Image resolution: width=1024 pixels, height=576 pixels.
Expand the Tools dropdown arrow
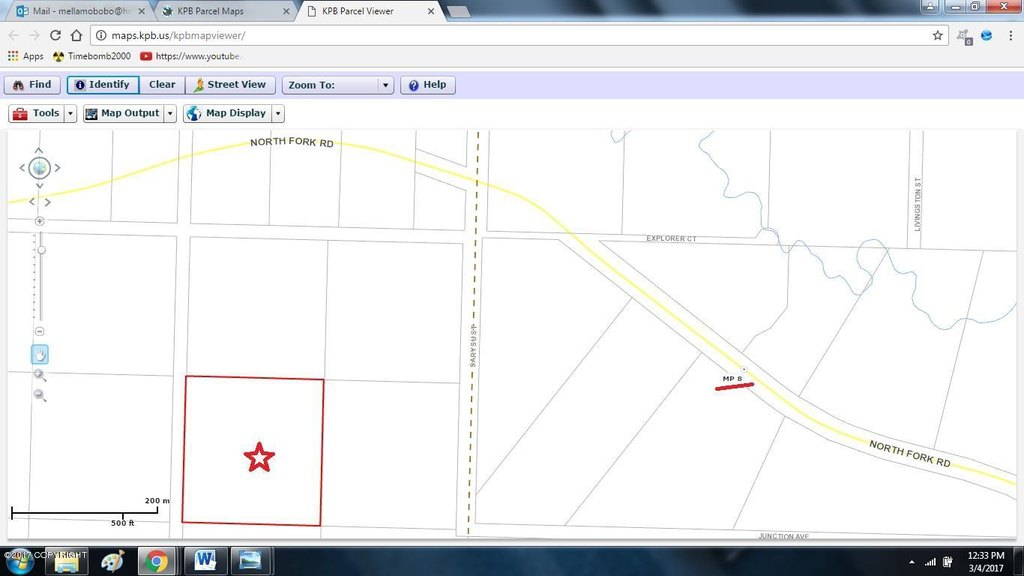pos(70,114)
